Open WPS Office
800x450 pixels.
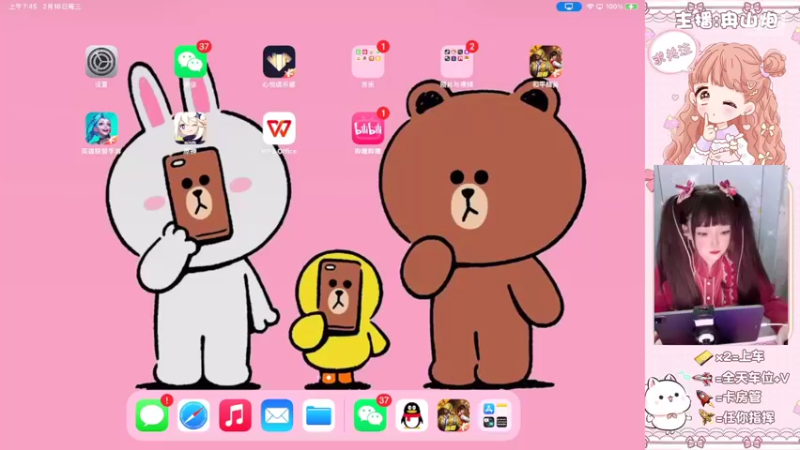(x=279, y=129)
